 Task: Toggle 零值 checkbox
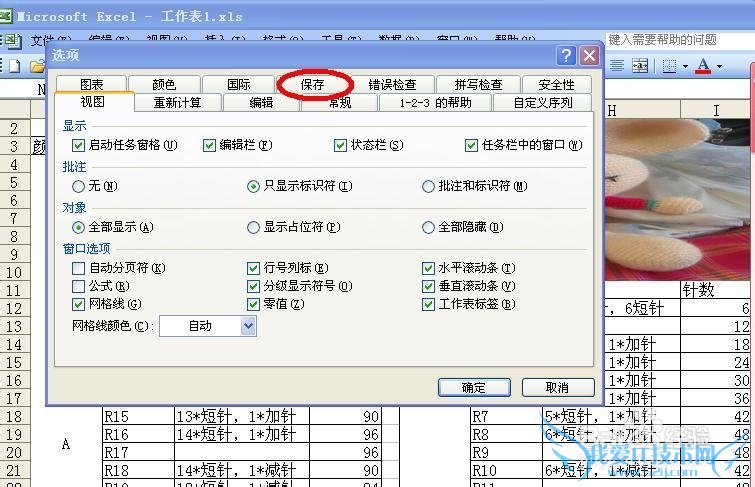click(253, 304)
